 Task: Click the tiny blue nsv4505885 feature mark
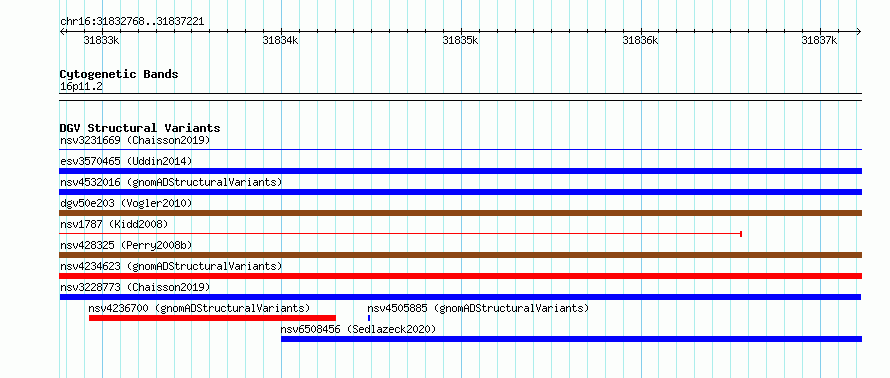point(369,318)
